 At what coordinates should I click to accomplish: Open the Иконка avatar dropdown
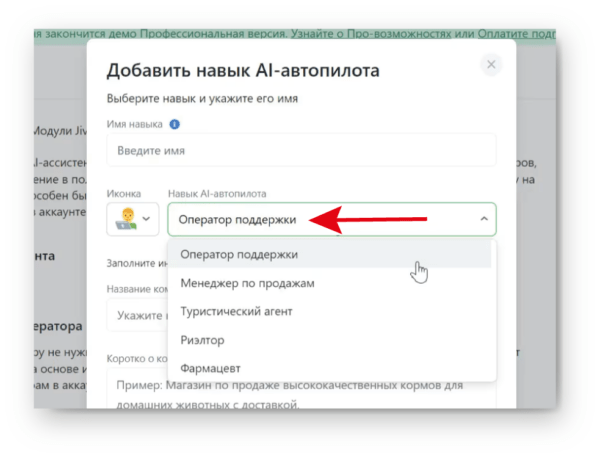[x=133, y=219]
